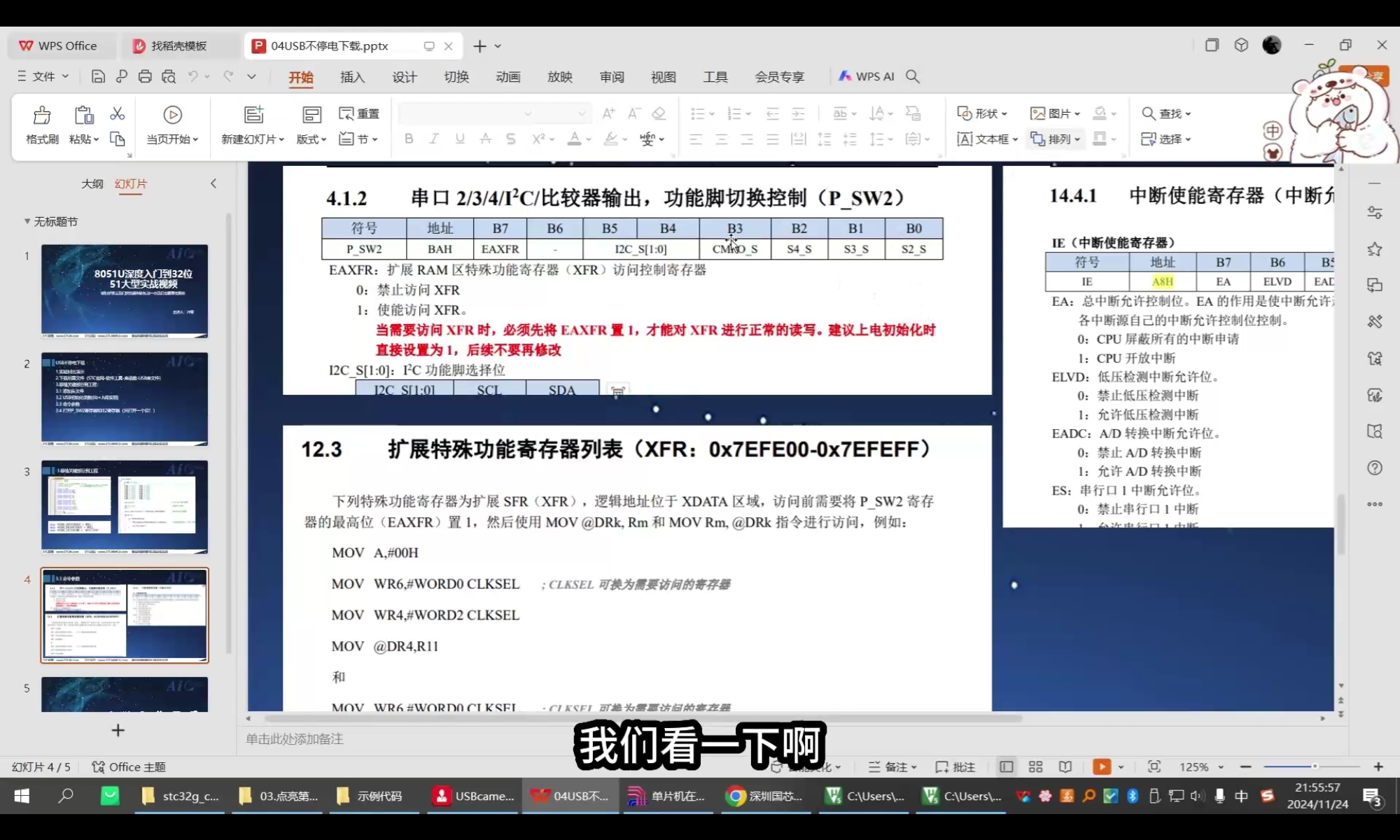Toggle normal view in status bar
The width and height of the screenshot is (1400, 840).
[1006, 766]
